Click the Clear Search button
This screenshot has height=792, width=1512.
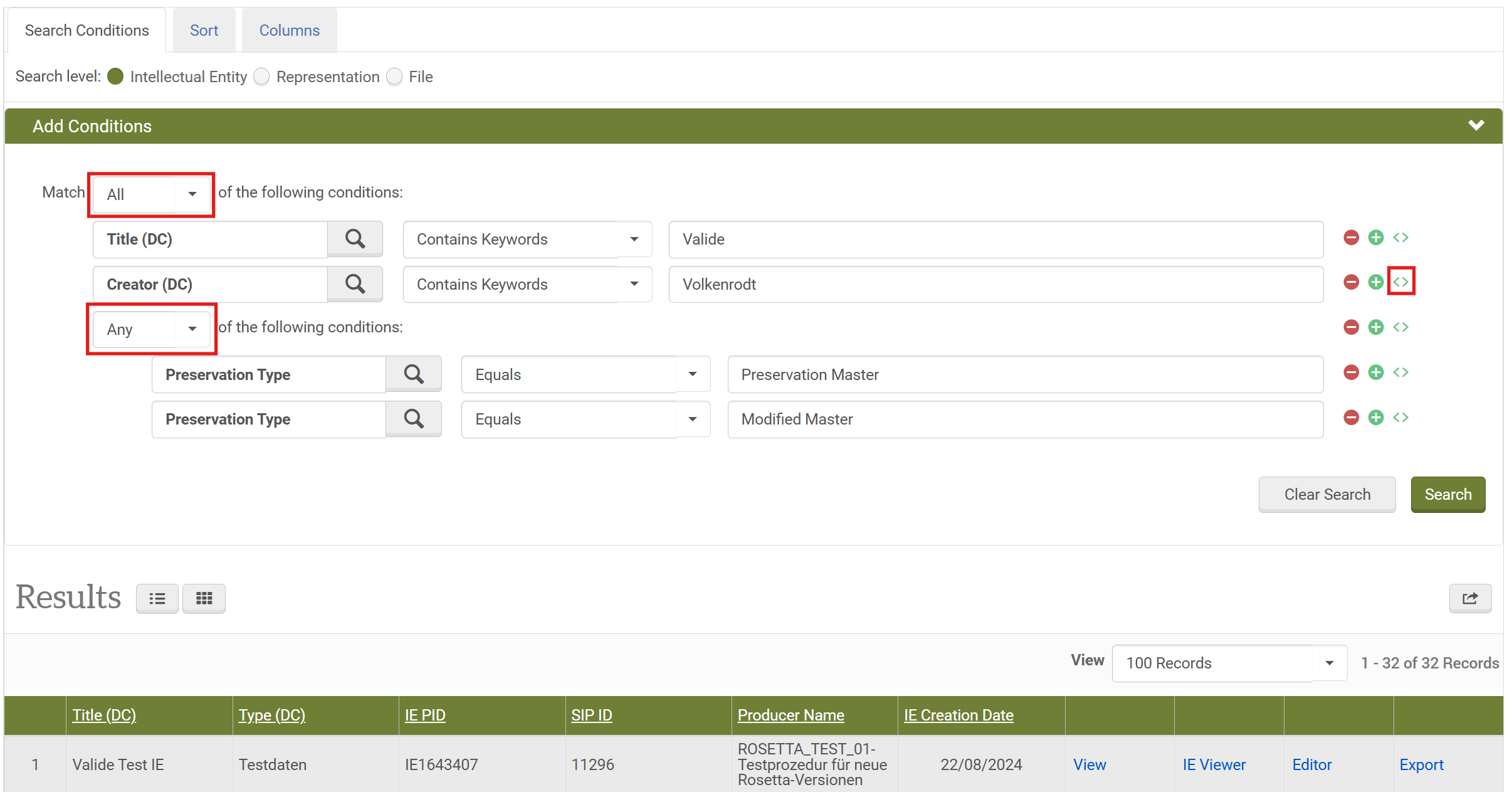1326,495
